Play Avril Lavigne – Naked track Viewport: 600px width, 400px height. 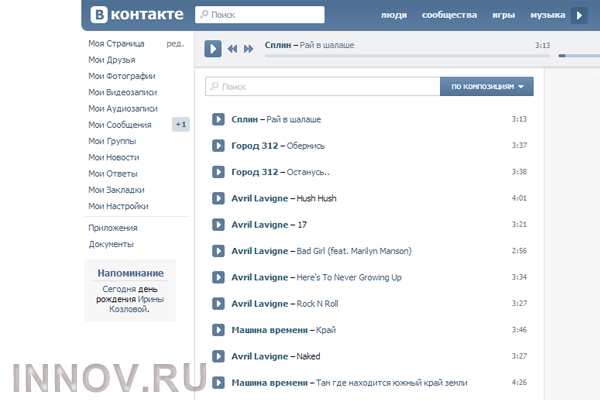tap(218, 355)
